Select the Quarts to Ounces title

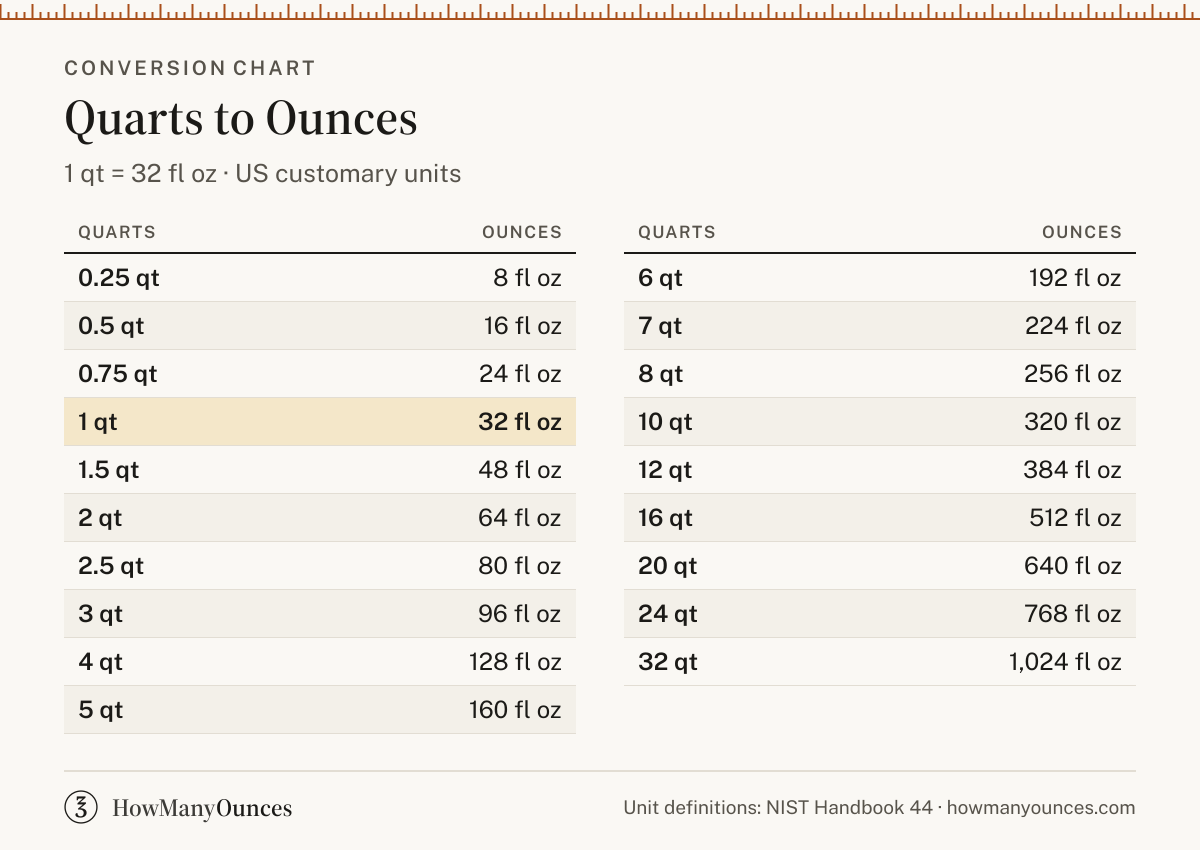241,119
